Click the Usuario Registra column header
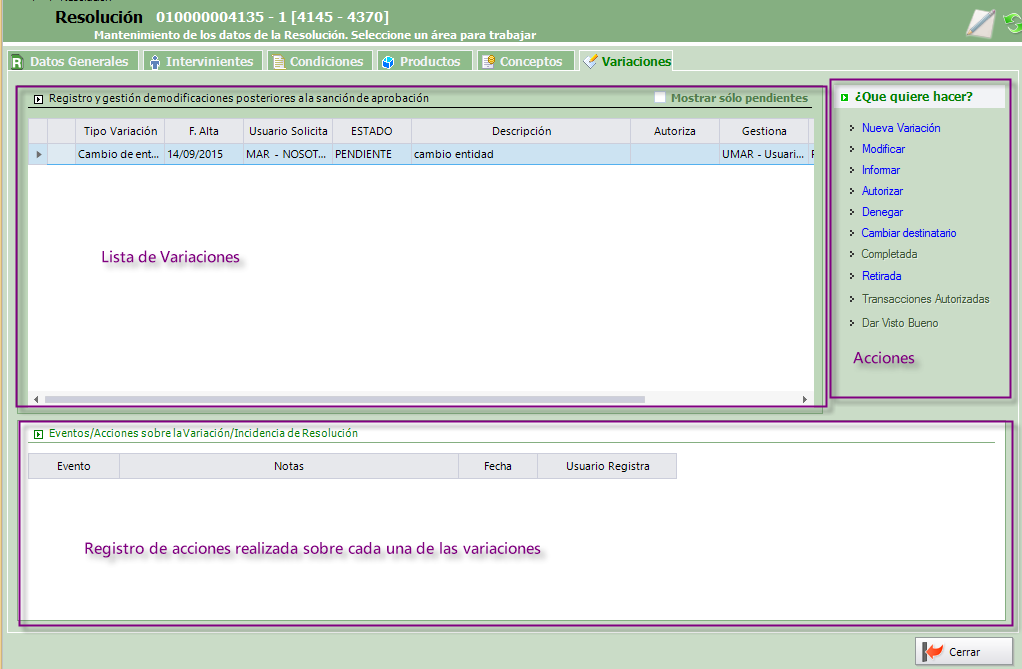1022x669 pixels. 607,466
